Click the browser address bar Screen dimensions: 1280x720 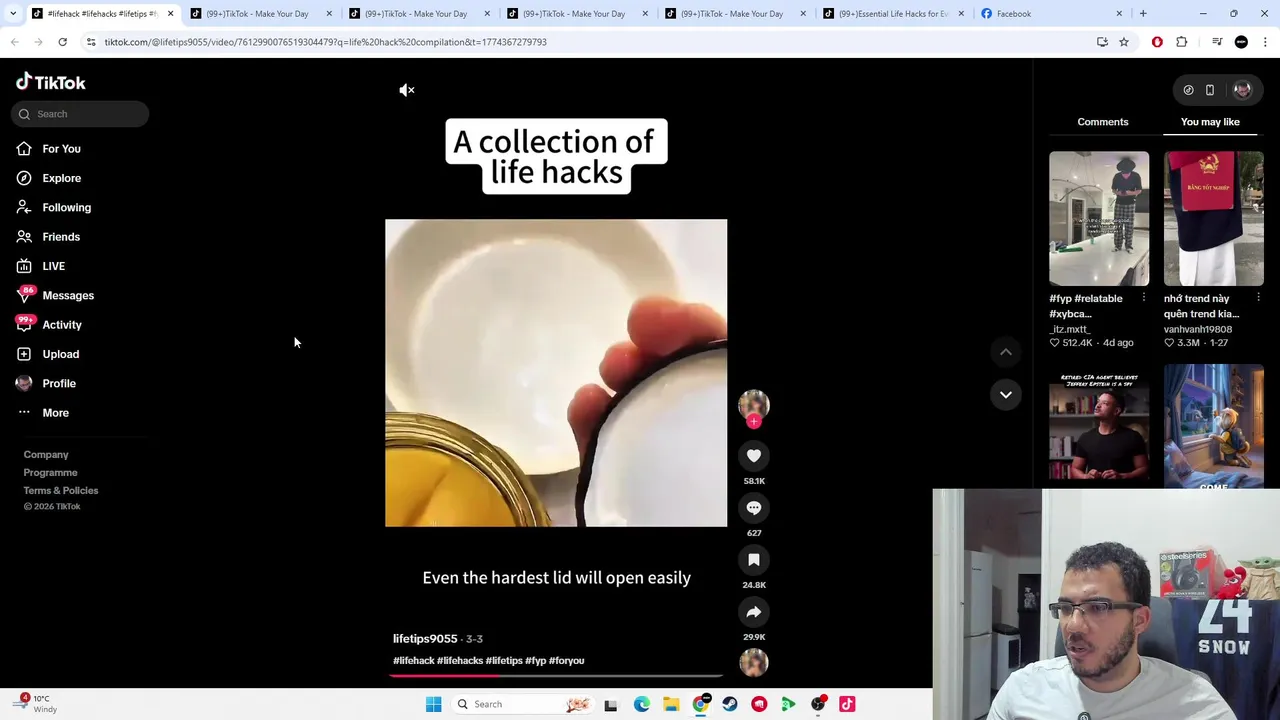[x=590, y=42]
